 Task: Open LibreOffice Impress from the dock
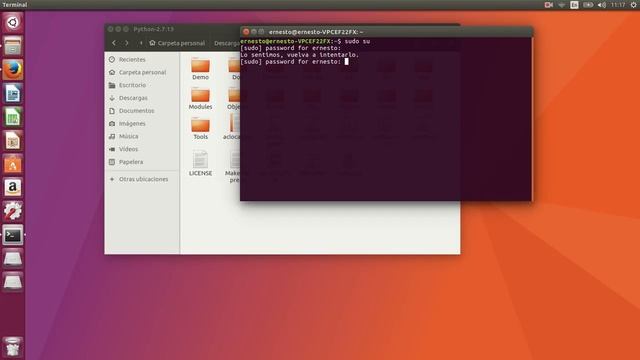pos(13,140)
